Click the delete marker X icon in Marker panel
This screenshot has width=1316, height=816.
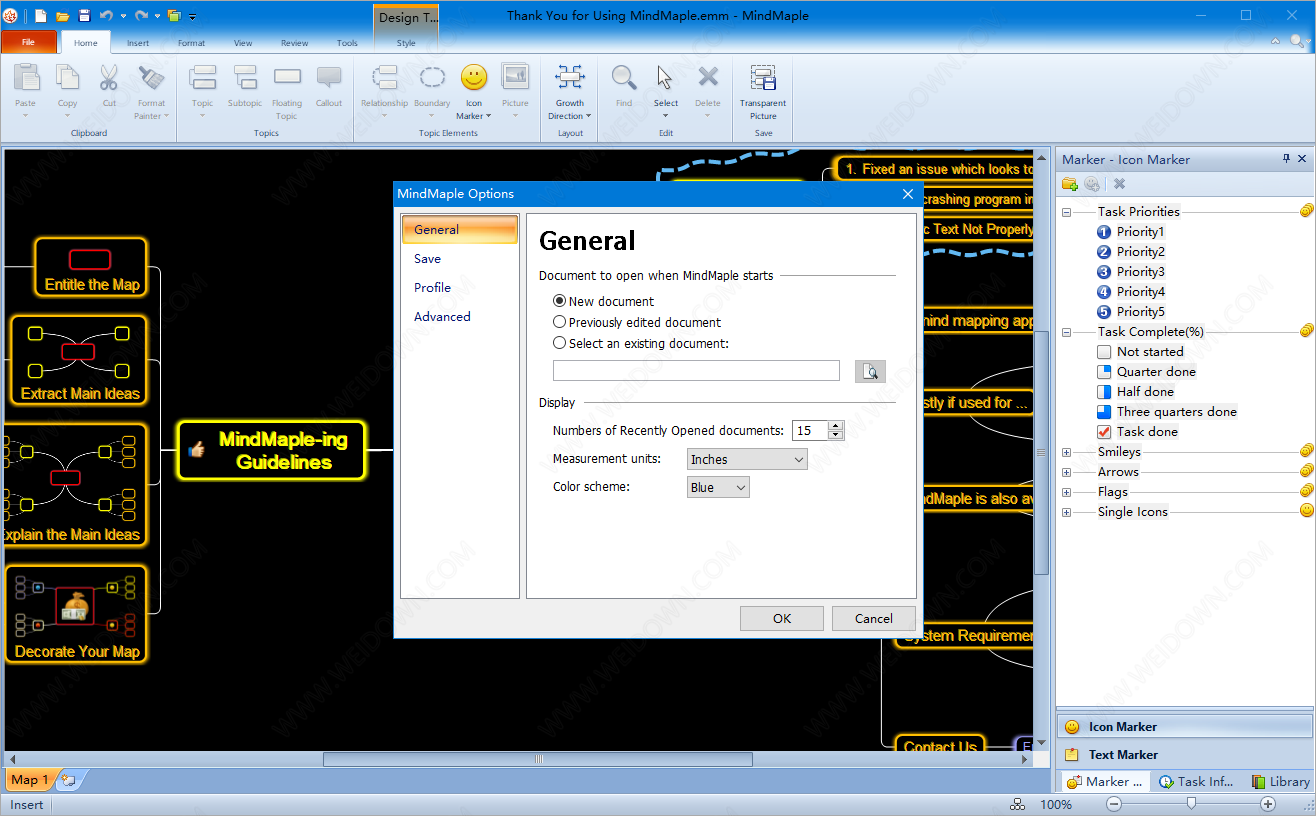coord(1119,184)
